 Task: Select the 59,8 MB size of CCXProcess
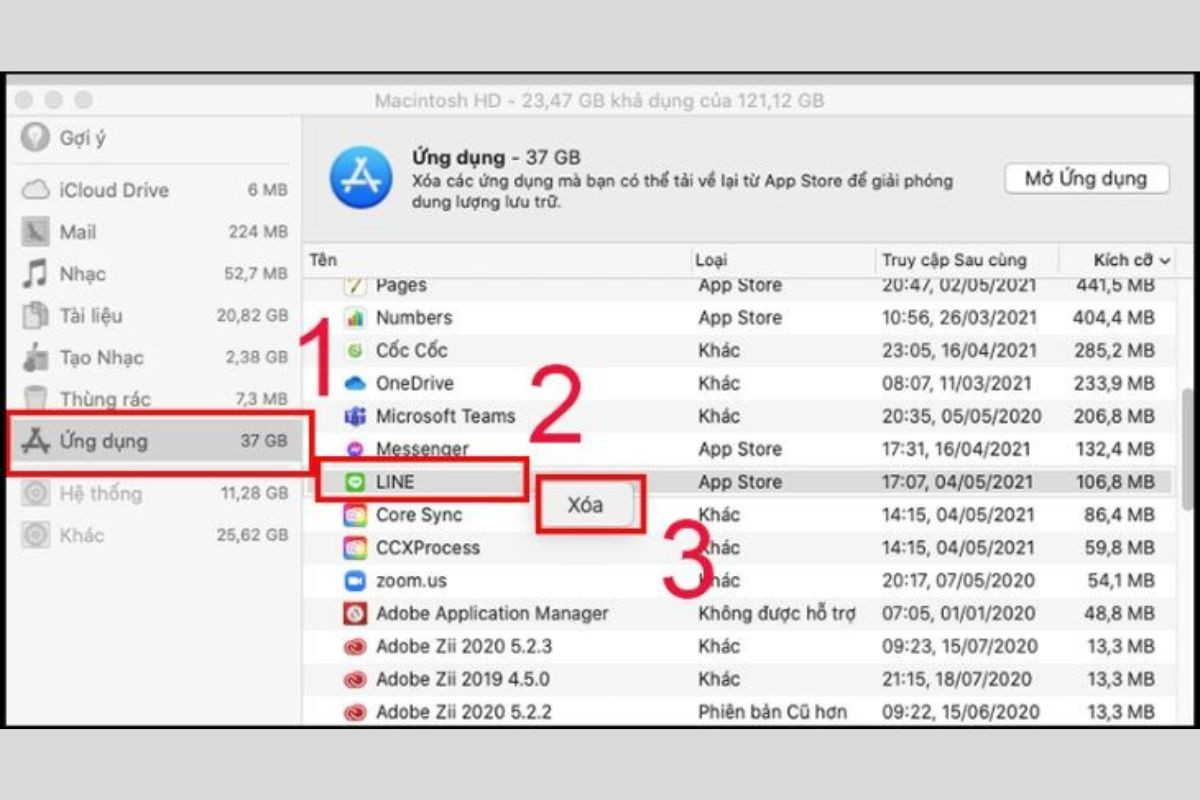(1119, 548)
